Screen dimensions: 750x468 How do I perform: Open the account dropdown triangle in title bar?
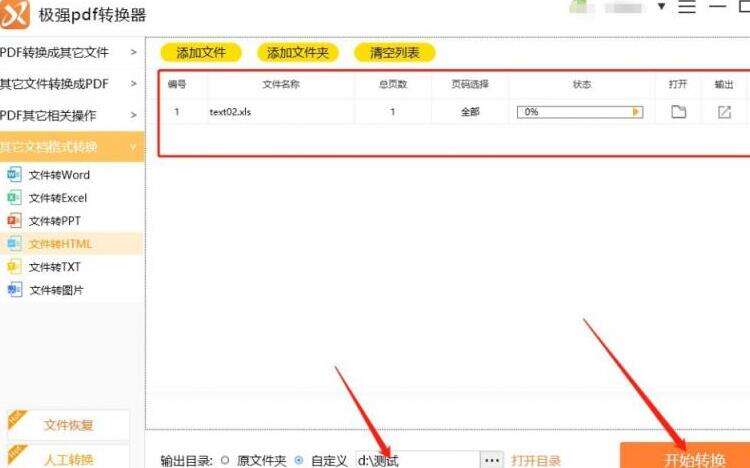(x=662, y=6)
